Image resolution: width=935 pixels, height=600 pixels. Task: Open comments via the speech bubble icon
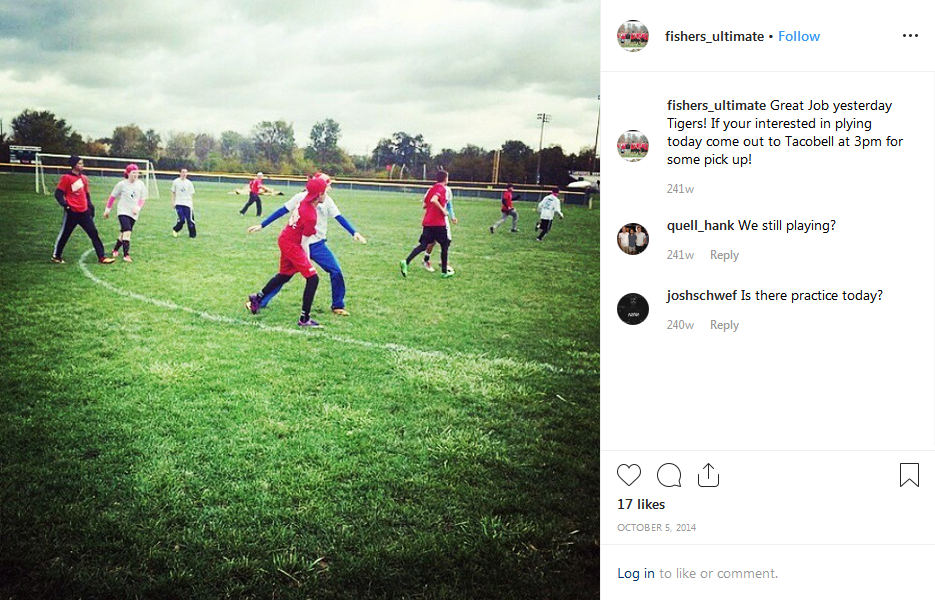pyautogui.click(x=669, y=475)
